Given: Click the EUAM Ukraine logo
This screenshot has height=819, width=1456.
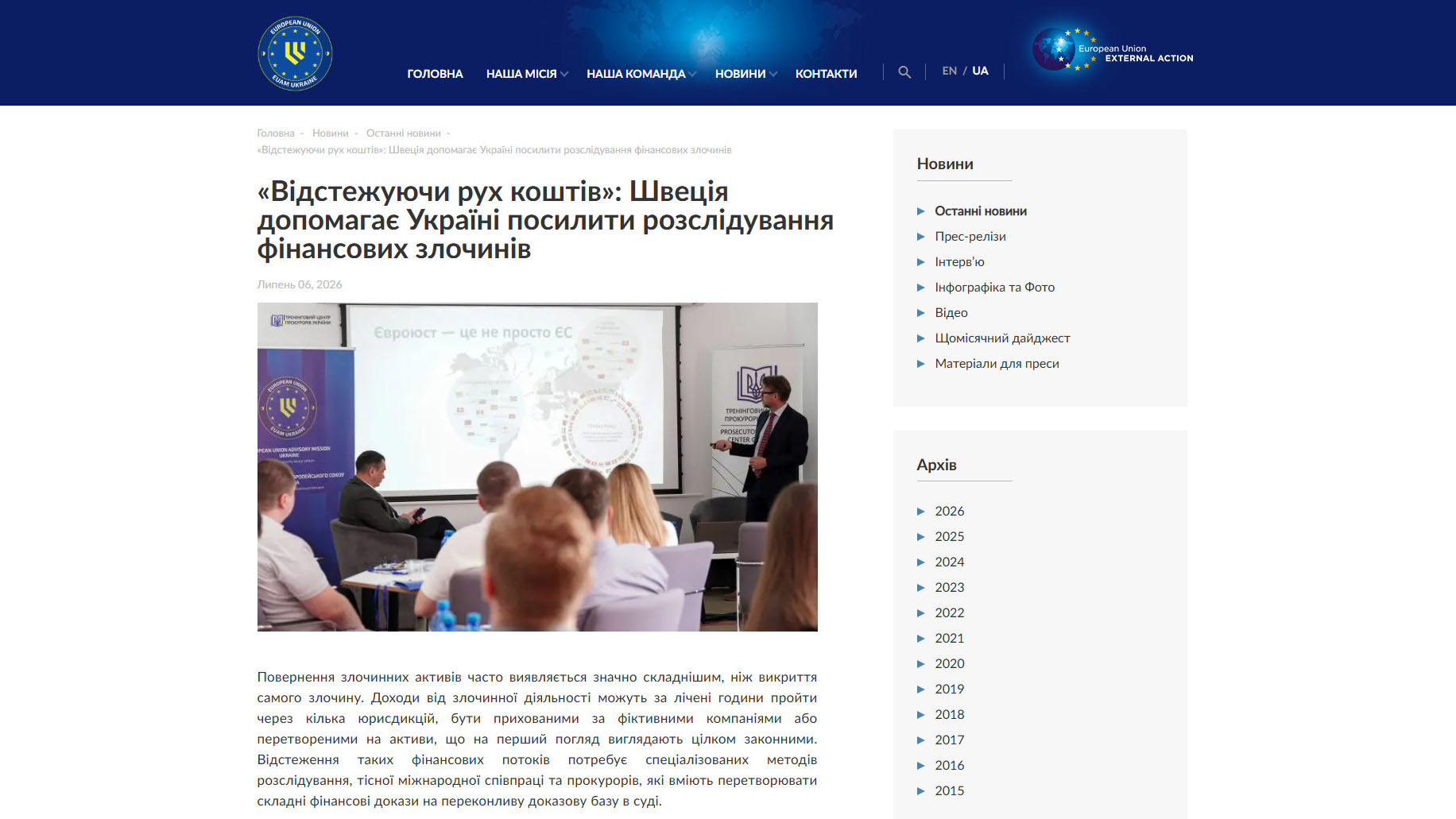Looking at the screenshot, I should 295,53.
